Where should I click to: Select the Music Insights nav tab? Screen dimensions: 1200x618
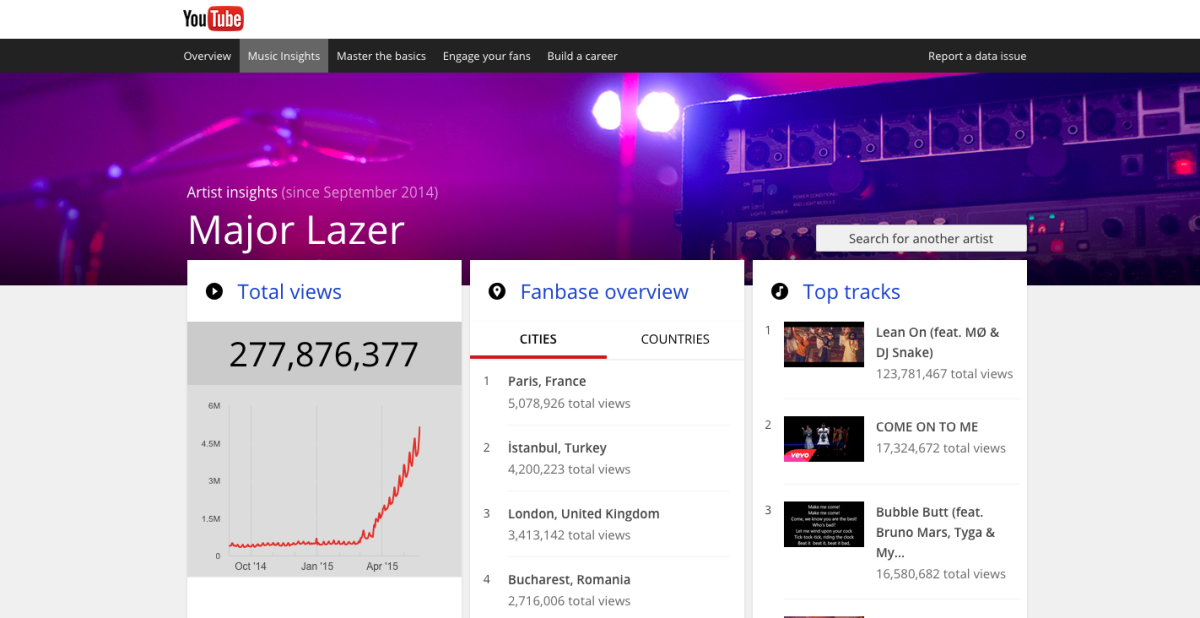[284, 56]
